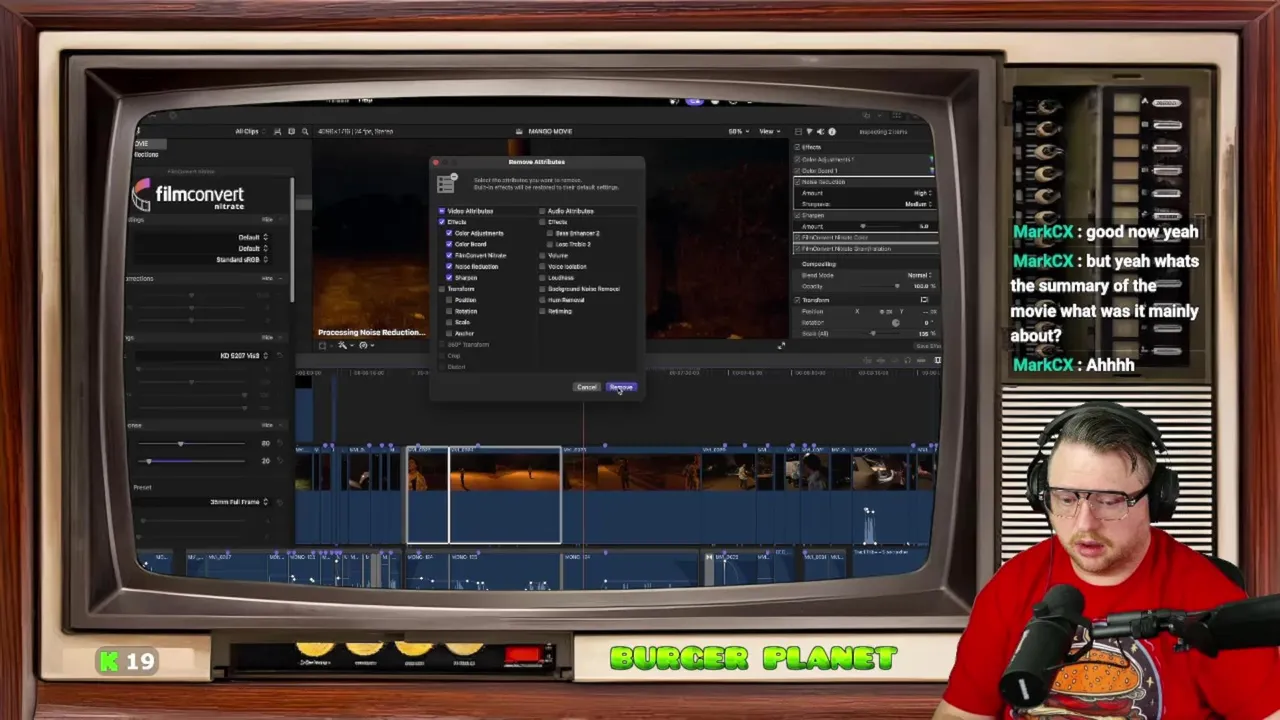
Task: Check the Anchor attribute checkbox
Action: [x=450, y=333]
